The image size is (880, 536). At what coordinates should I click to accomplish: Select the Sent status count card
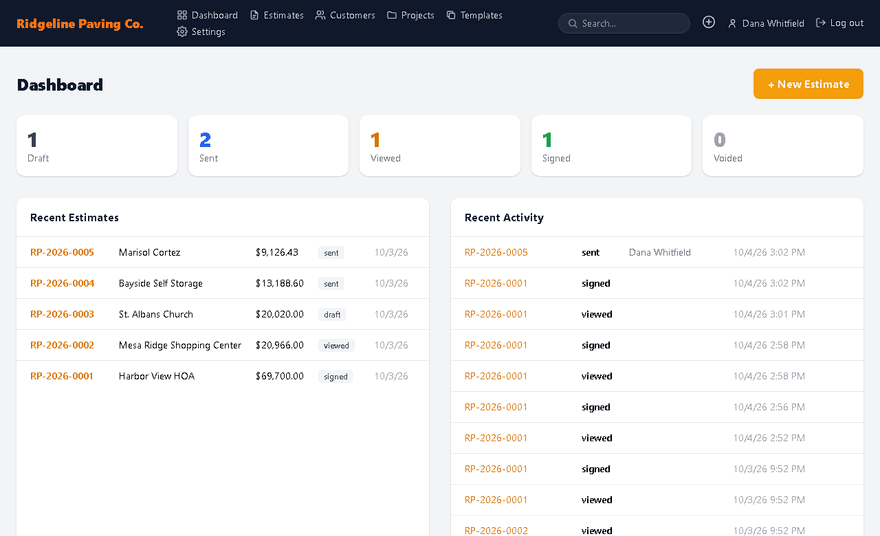click(x=268, y=146)
